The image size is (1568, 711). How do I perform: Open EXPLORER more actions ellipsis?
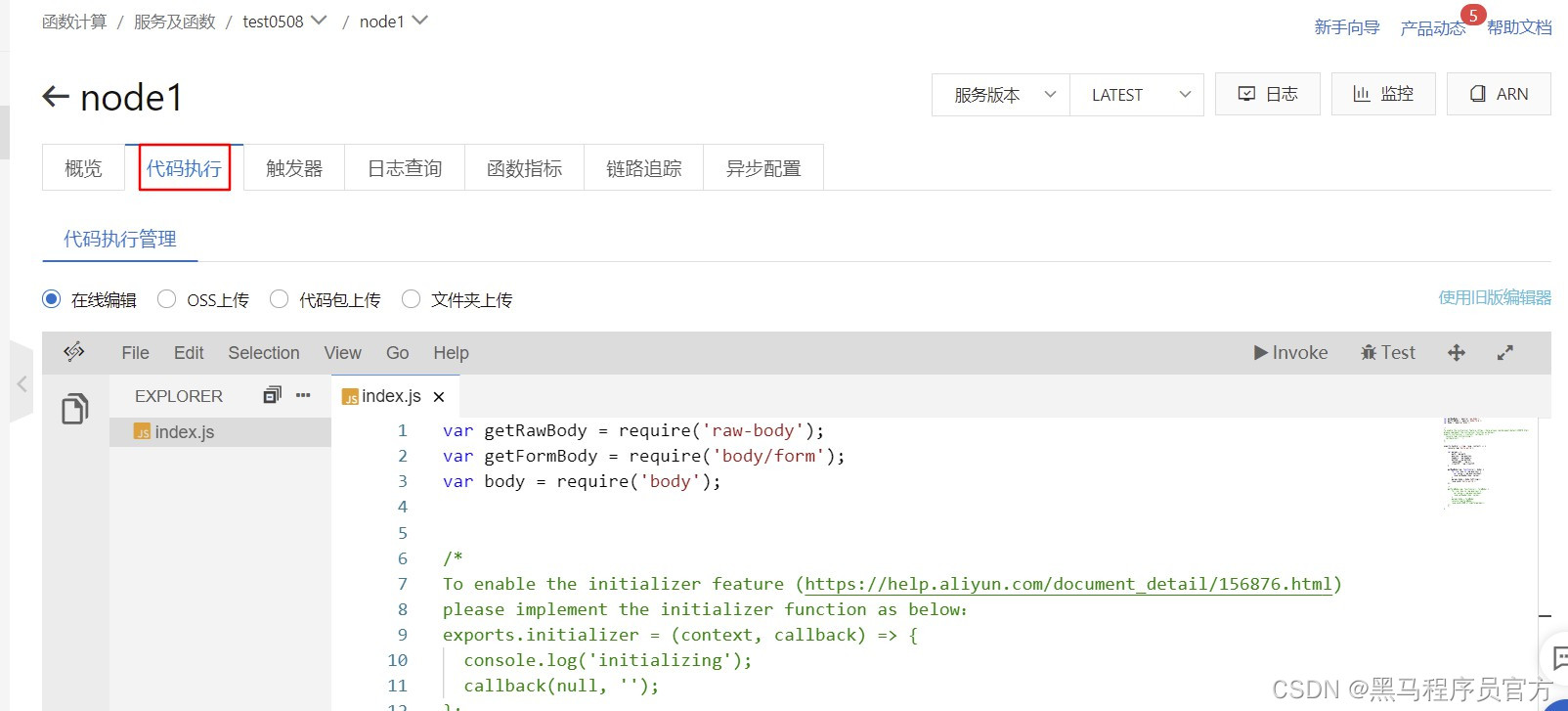pos(303,395)
